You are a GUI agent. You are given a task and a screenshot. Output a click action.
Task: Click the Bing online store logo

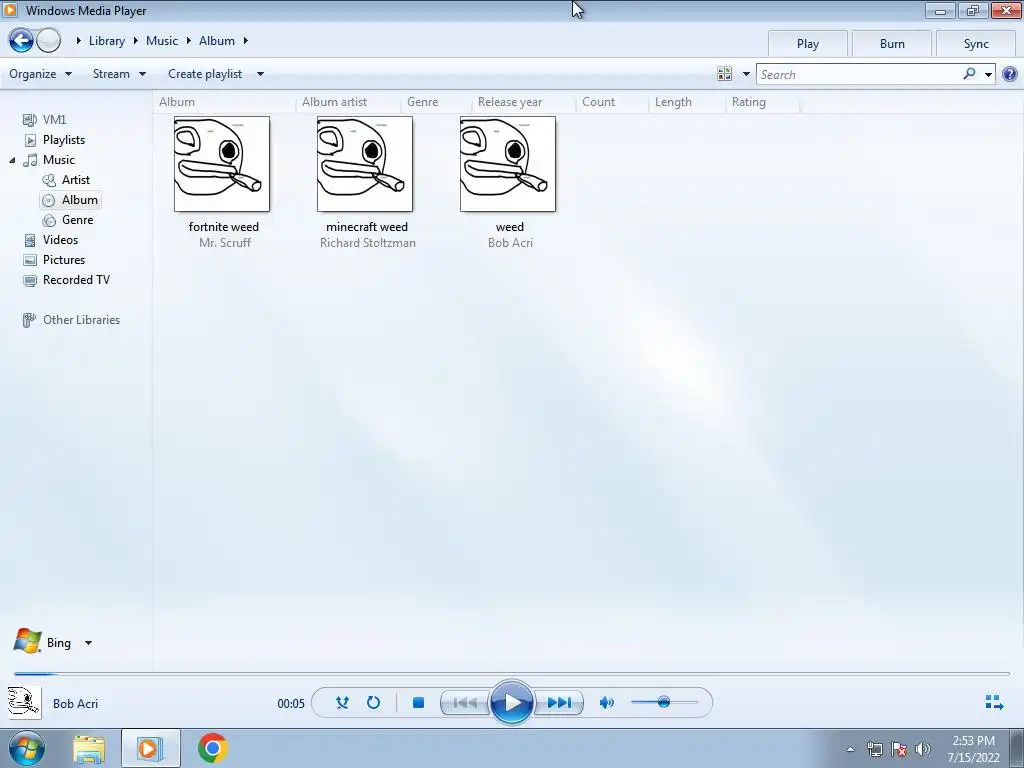(27, 642)
